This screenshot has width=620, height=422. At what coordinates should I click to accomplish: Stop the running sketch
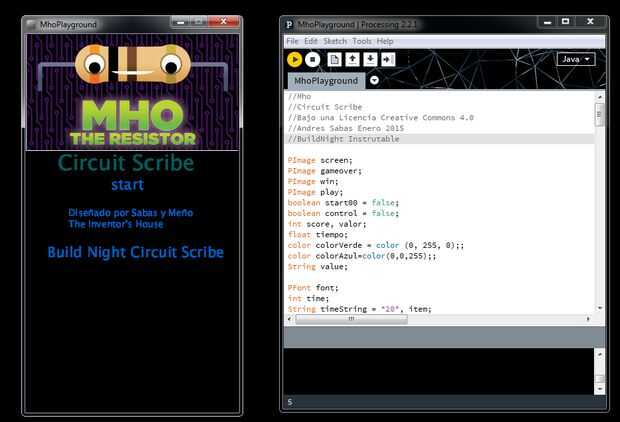pos(312,60)
